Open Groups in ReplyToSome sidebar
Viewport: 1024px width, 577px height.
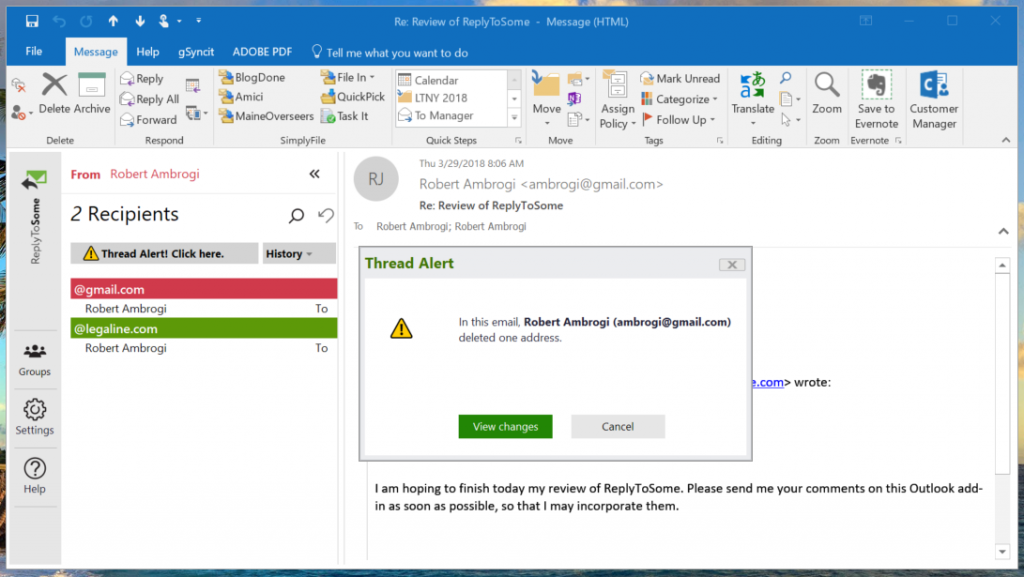click(34, 360)
